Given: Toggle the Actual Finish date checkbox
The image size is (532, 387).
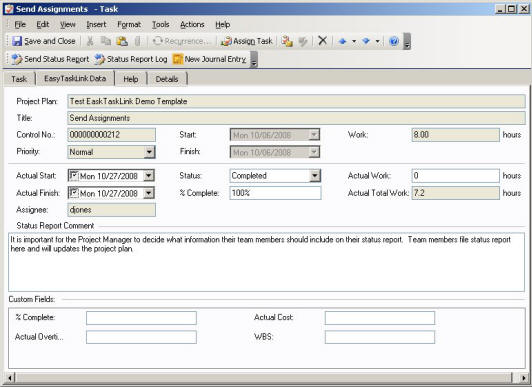Looking at the screenshot, I should point(73,193).
